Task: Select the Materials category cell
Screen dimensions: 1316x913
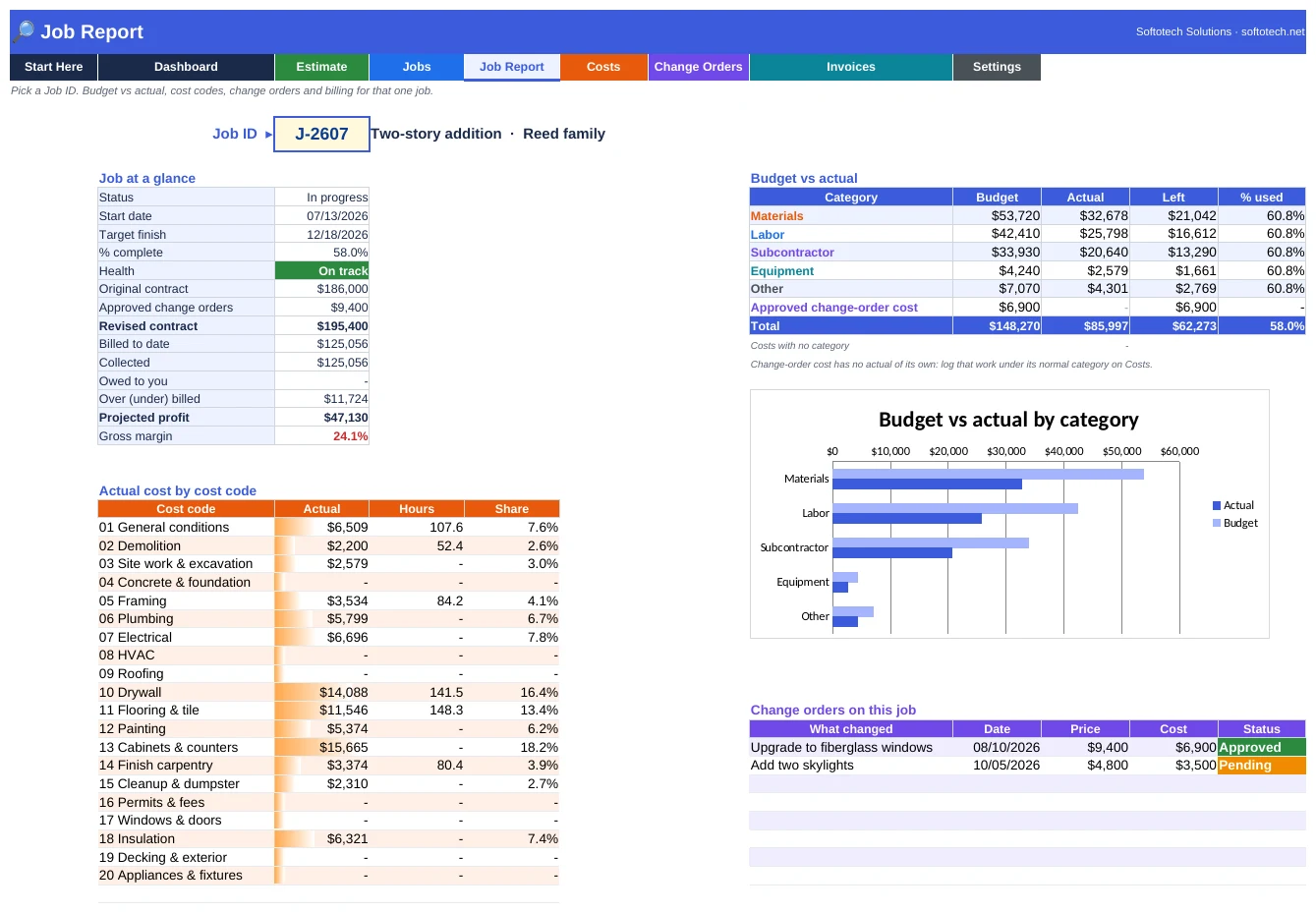Action: tap(851, 216)
